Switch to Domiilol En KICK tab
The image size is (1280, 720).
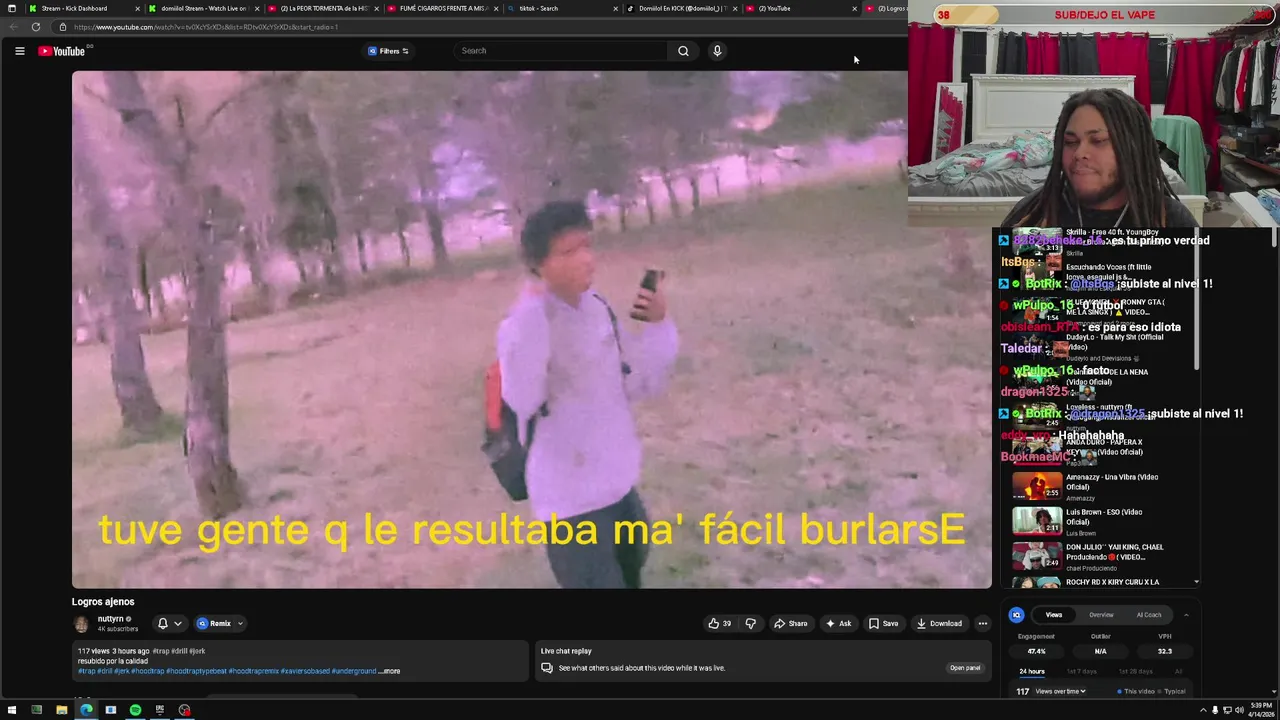(680, 8)
